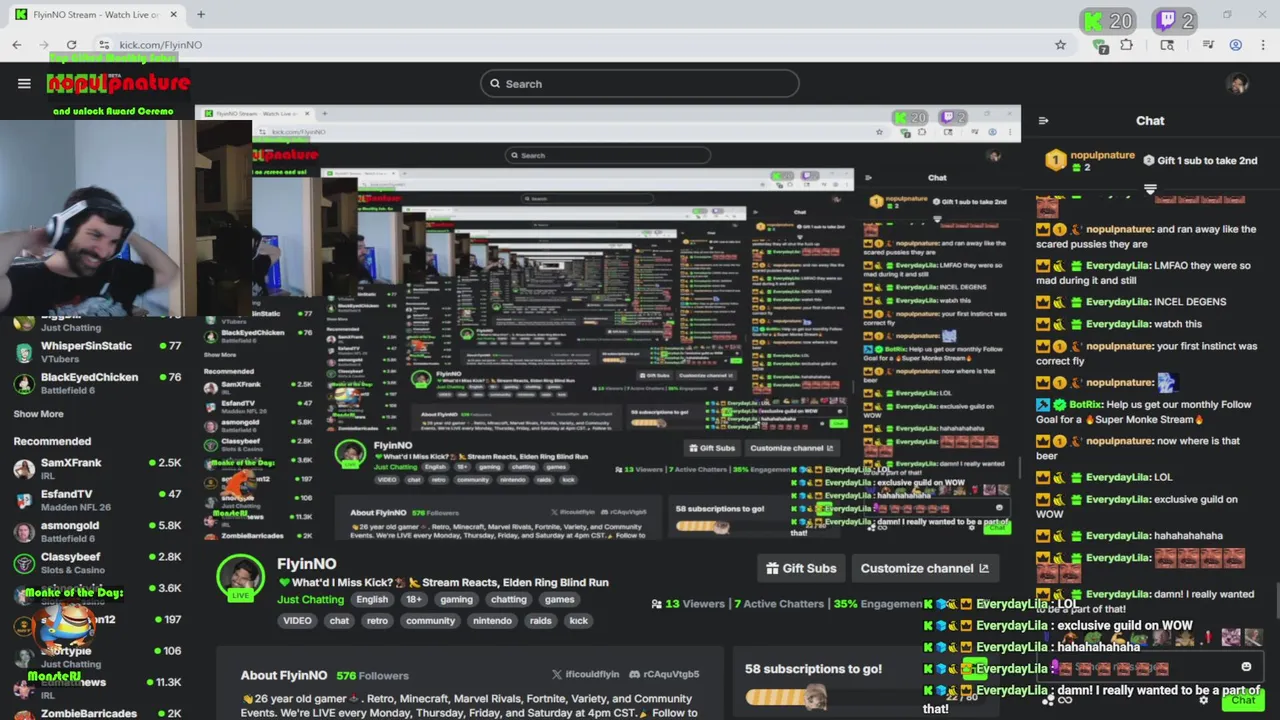Image resolution: width=1280 pixels, height=720 pixels.
Task: Click the browser address bar URL
Action: [161, 45]
